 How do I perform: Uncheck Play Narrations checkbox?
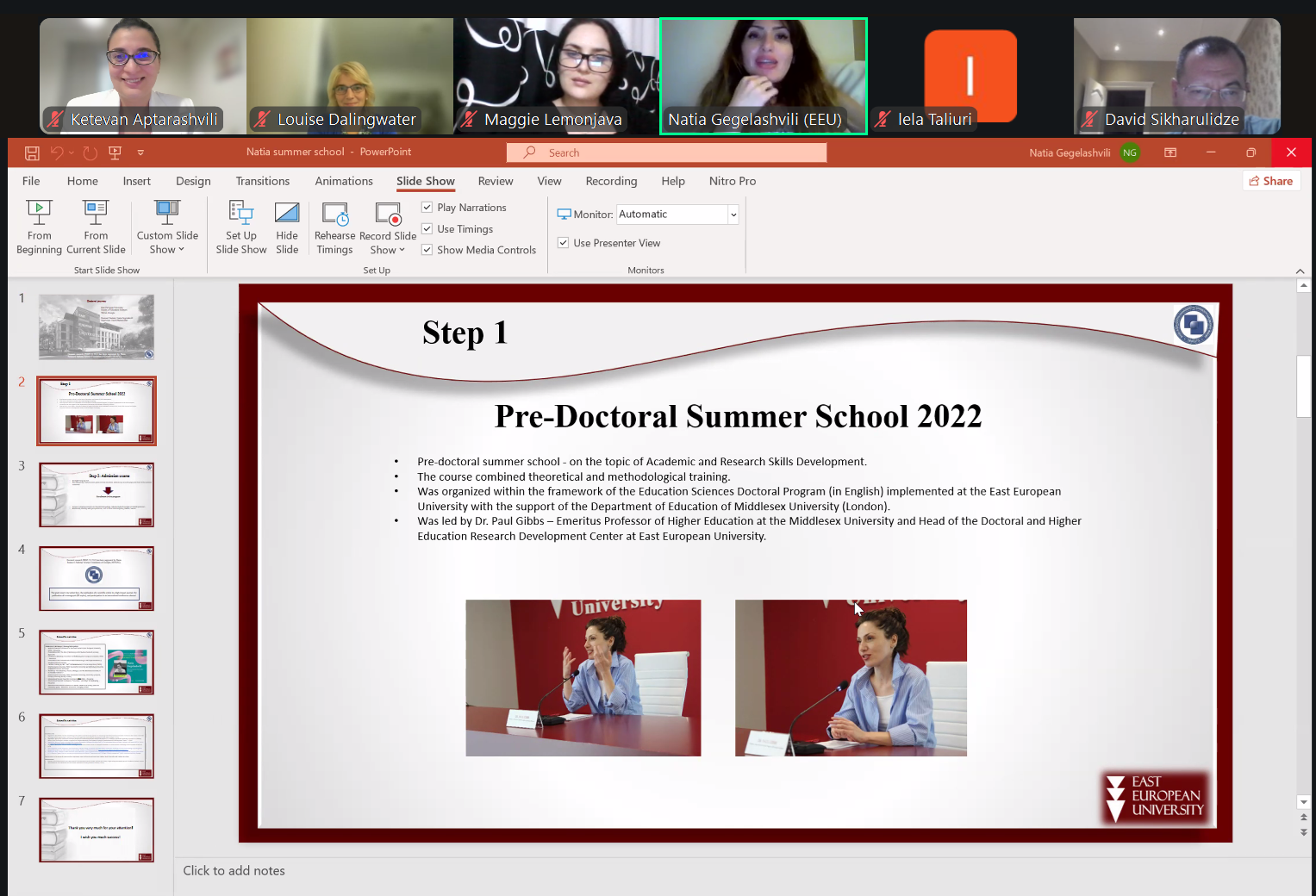click(427, 208)
